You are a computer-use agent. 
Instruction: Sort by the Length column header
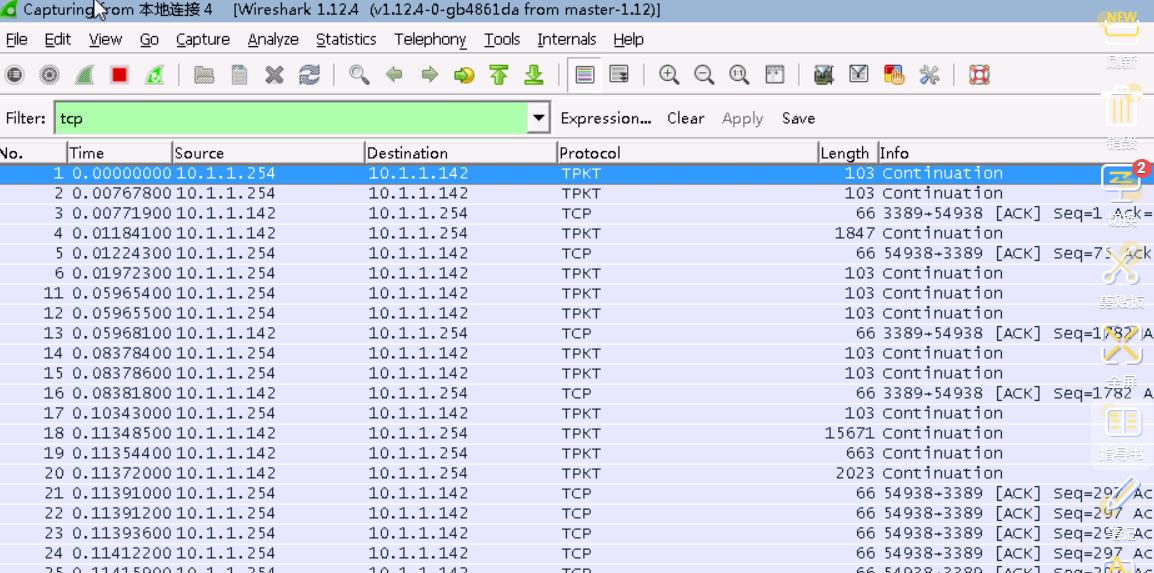click(x=849, y=153)
